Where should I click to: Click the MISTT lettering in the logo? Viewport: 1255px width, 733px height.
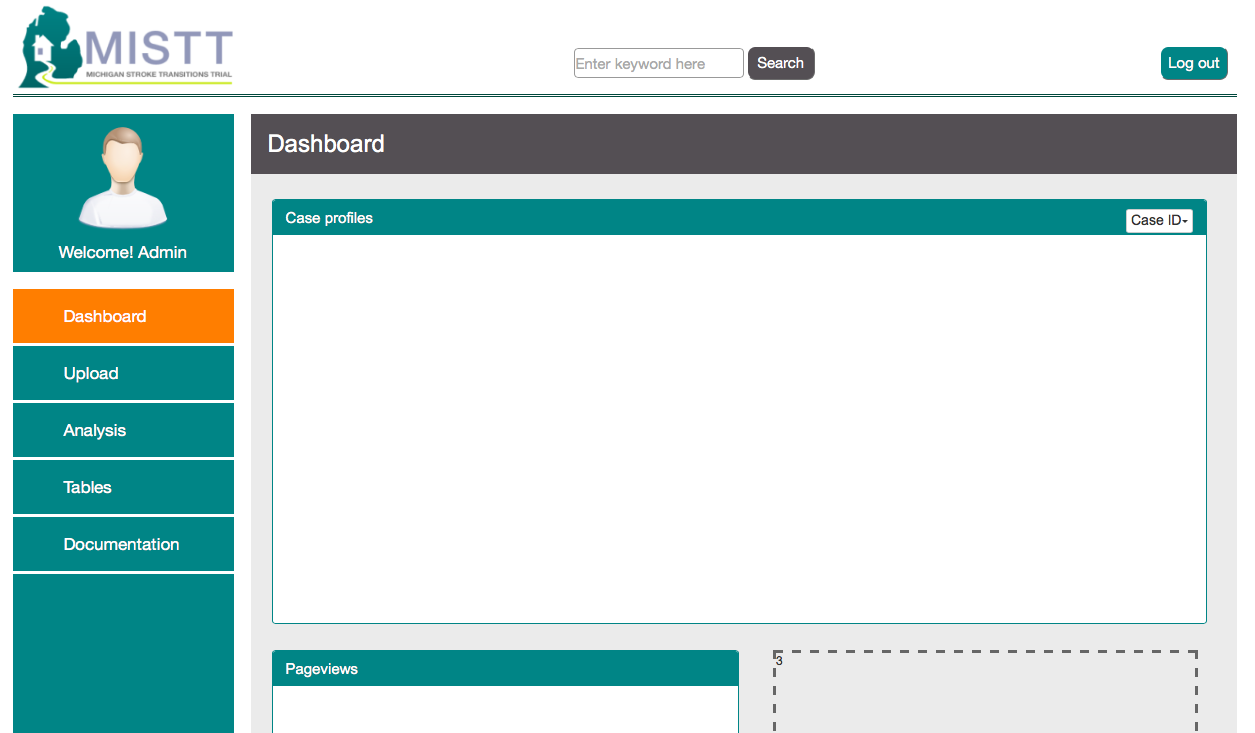tap(158, 48)
